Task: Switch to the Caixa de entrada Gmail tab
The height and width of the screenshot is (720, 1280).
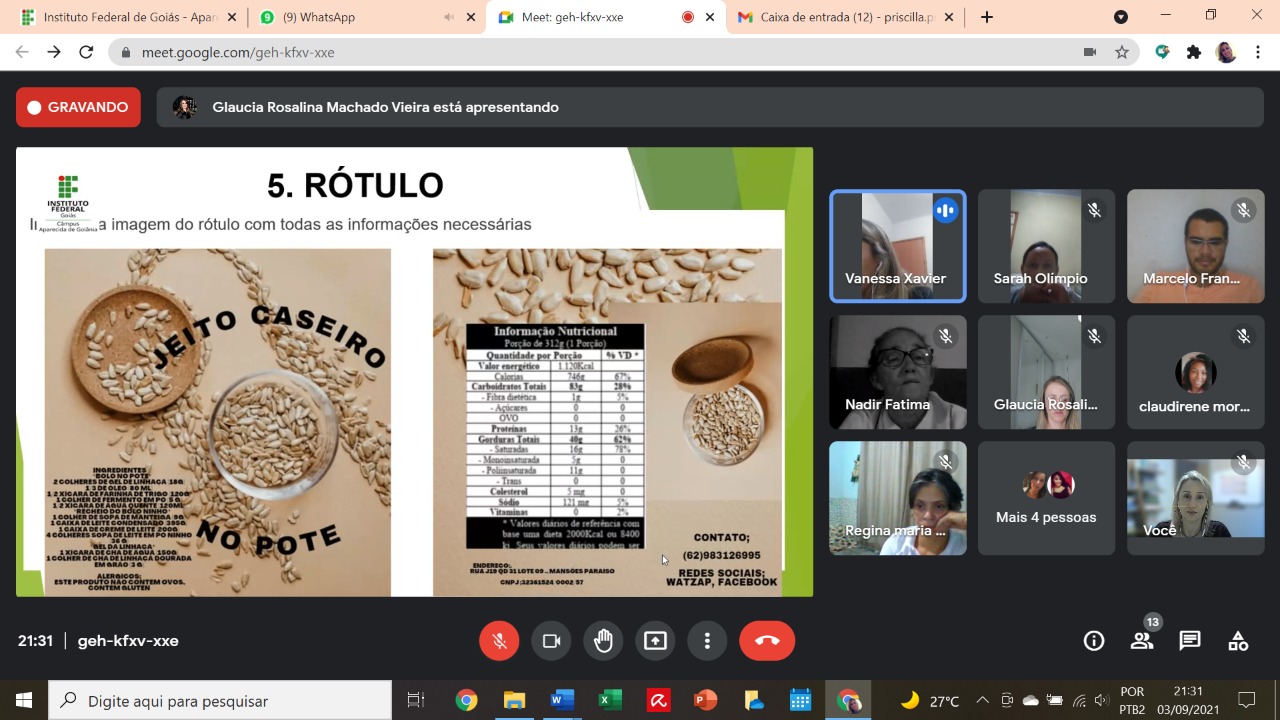Action: click(x=845, y=17)
